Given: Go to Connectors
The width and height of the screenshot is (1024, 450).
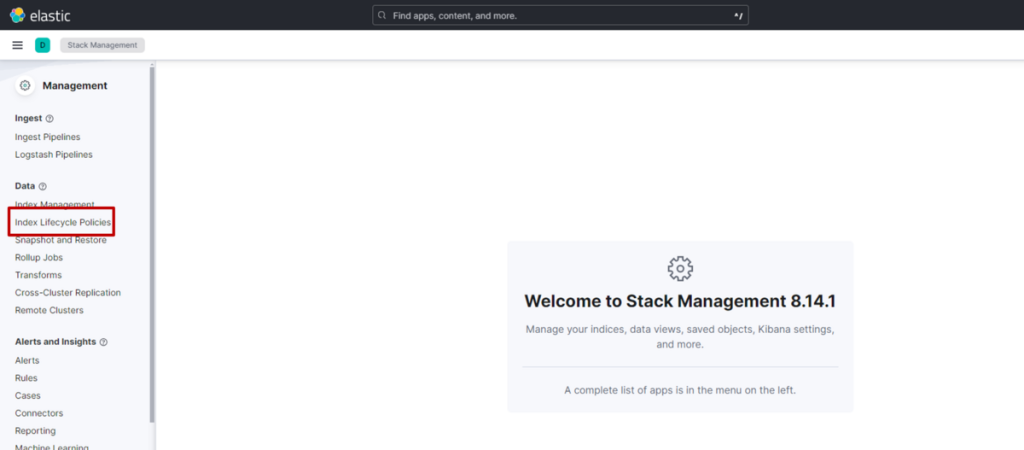Looking at the screenshot, I should tap(39, 413).
